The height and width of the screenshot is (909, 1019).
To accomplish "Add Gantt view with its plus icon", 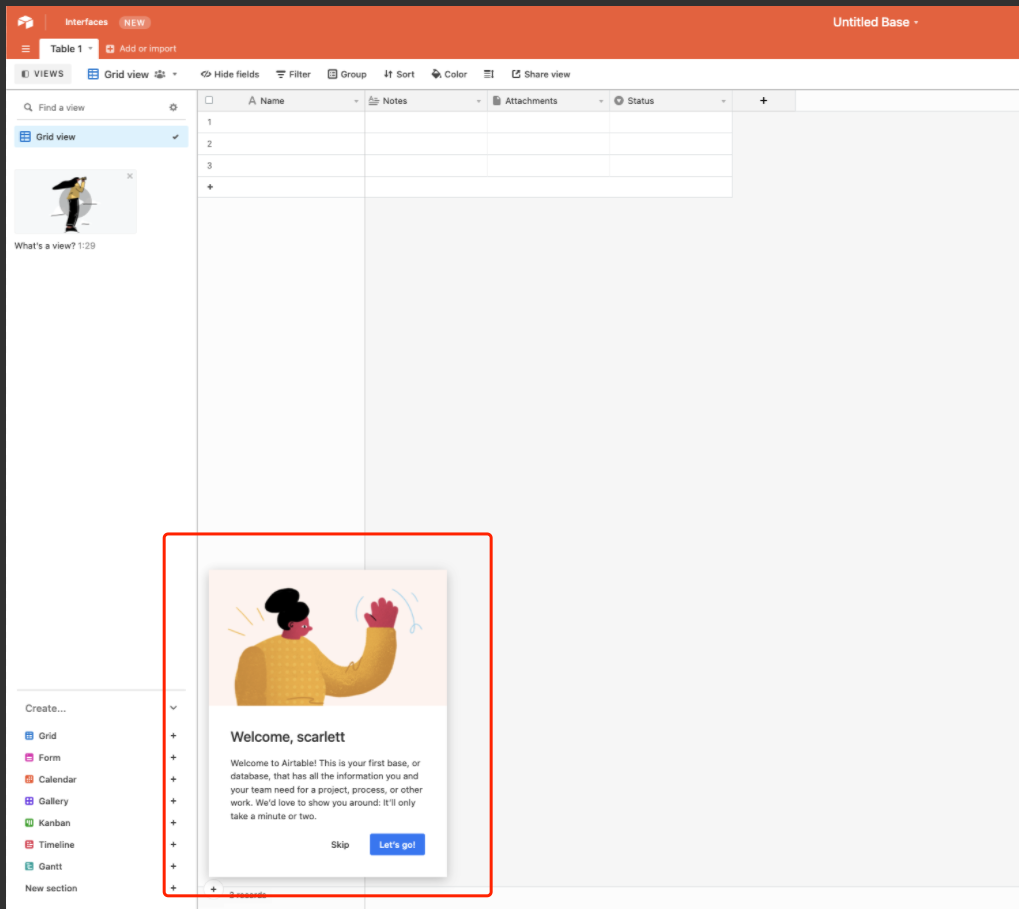I will click(174, 866).
